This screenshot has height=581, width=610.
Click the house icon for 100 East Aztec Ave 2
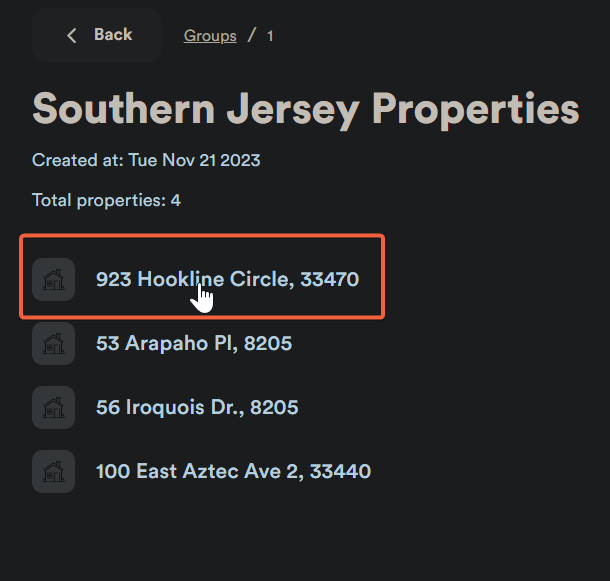pos(53,471)
